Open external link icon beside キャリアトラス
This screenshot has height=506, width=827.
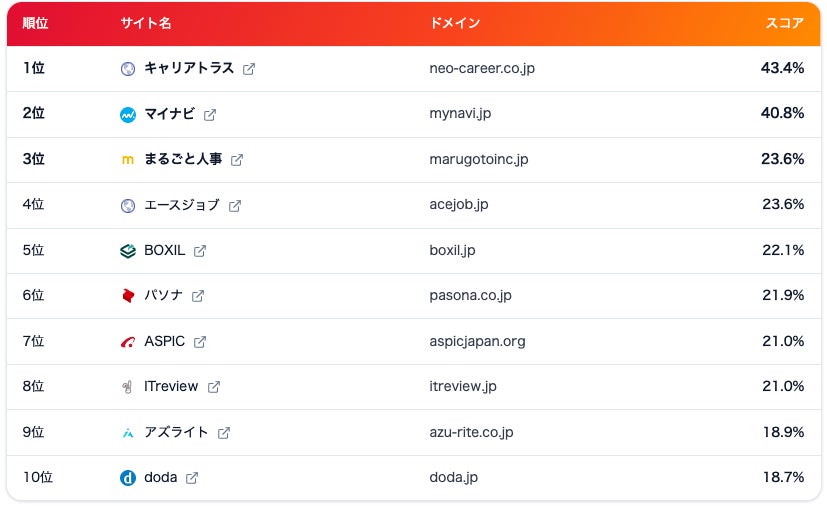pyautogui.click(x=249, y=69)
